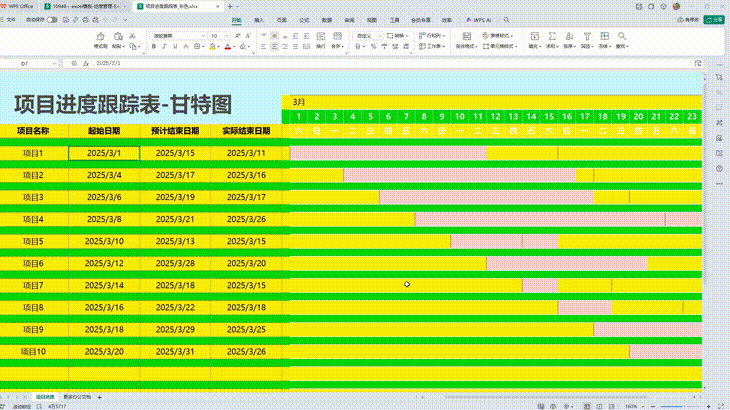This screenshot has height=410, width=730.
Task: Open a new tab with plus button
Action: pos(229,6)
